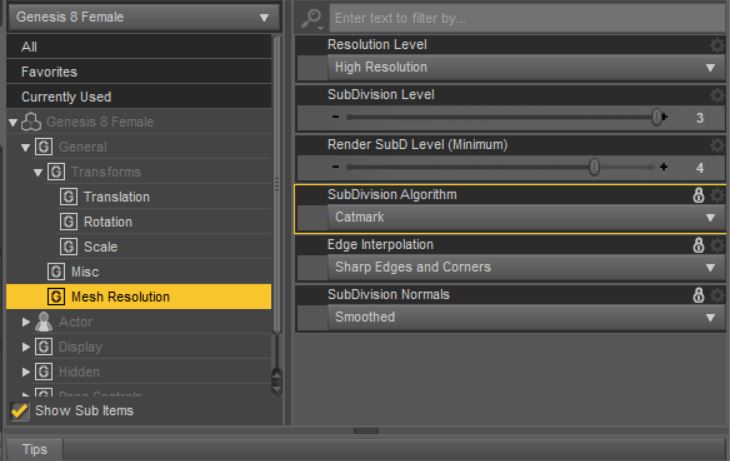The width and height of the screenshot is (730, 461).
Task: Click the Resolution Level property label
Action: (x=377, y=45)
